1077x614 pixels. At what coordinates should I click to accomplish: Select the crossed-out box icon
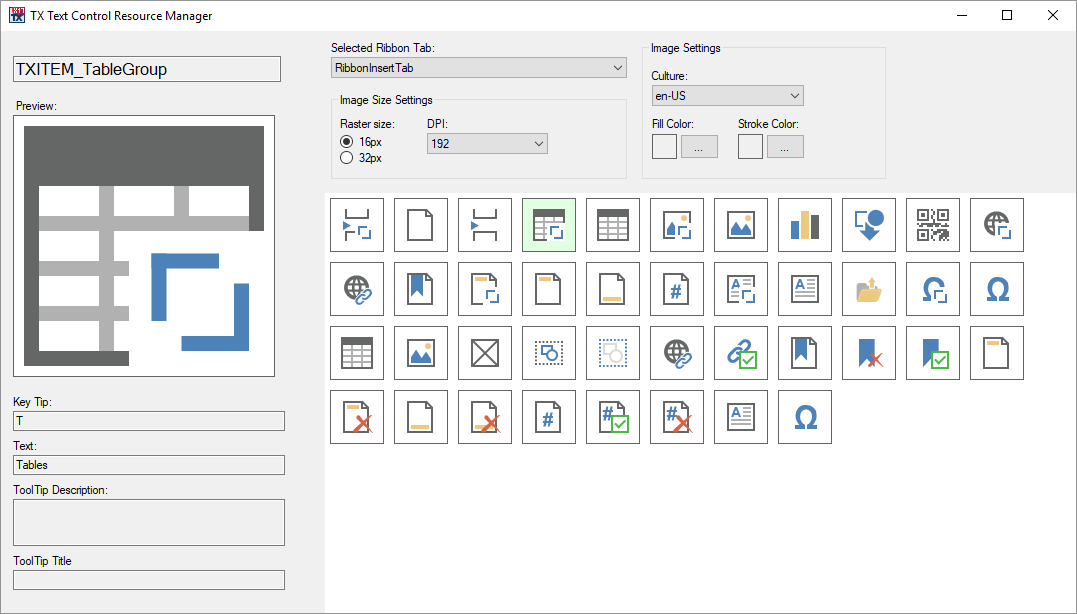point(484,352)
